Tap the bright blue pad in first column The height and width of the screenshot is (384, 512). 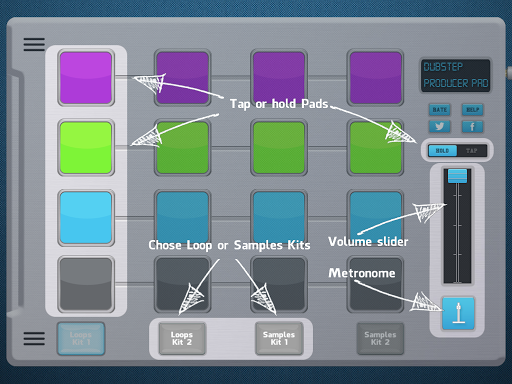coord(86,218)
